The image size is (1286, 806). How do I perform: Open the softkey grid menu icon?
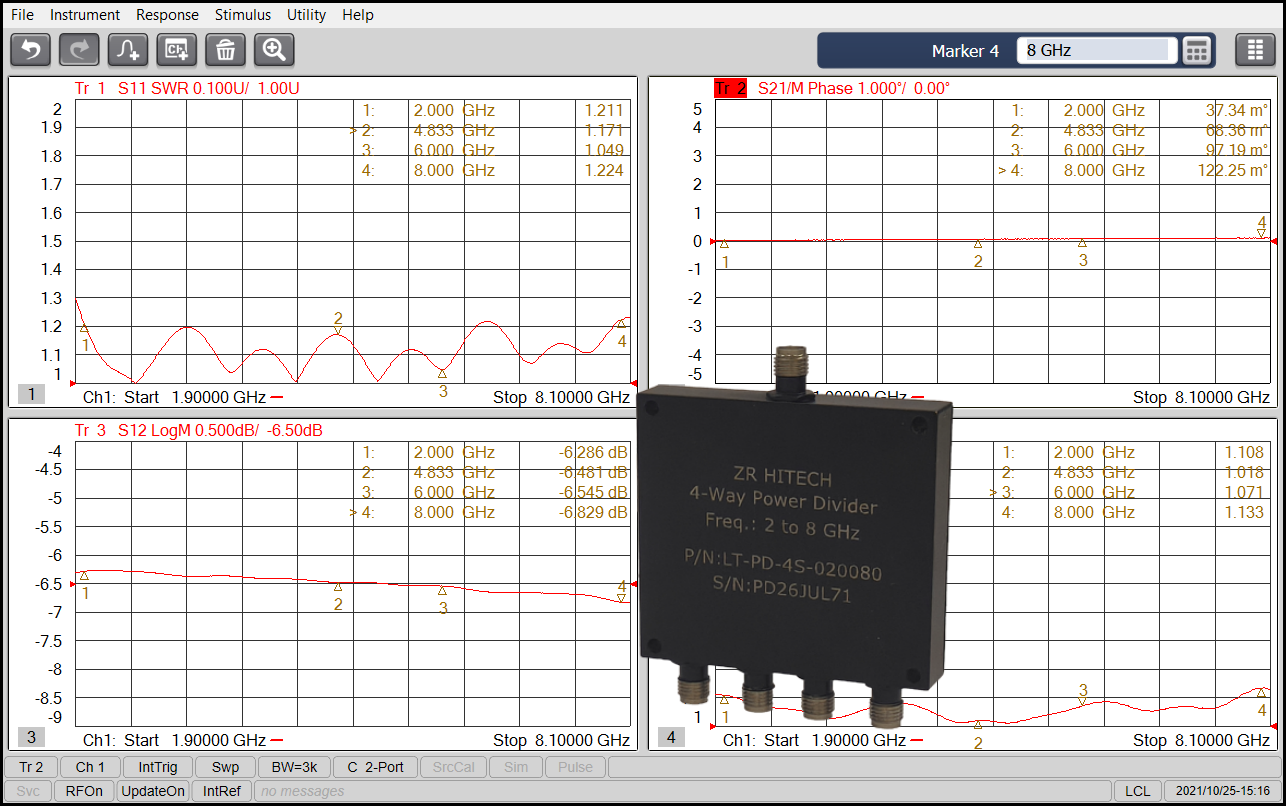click(1255, 50)
